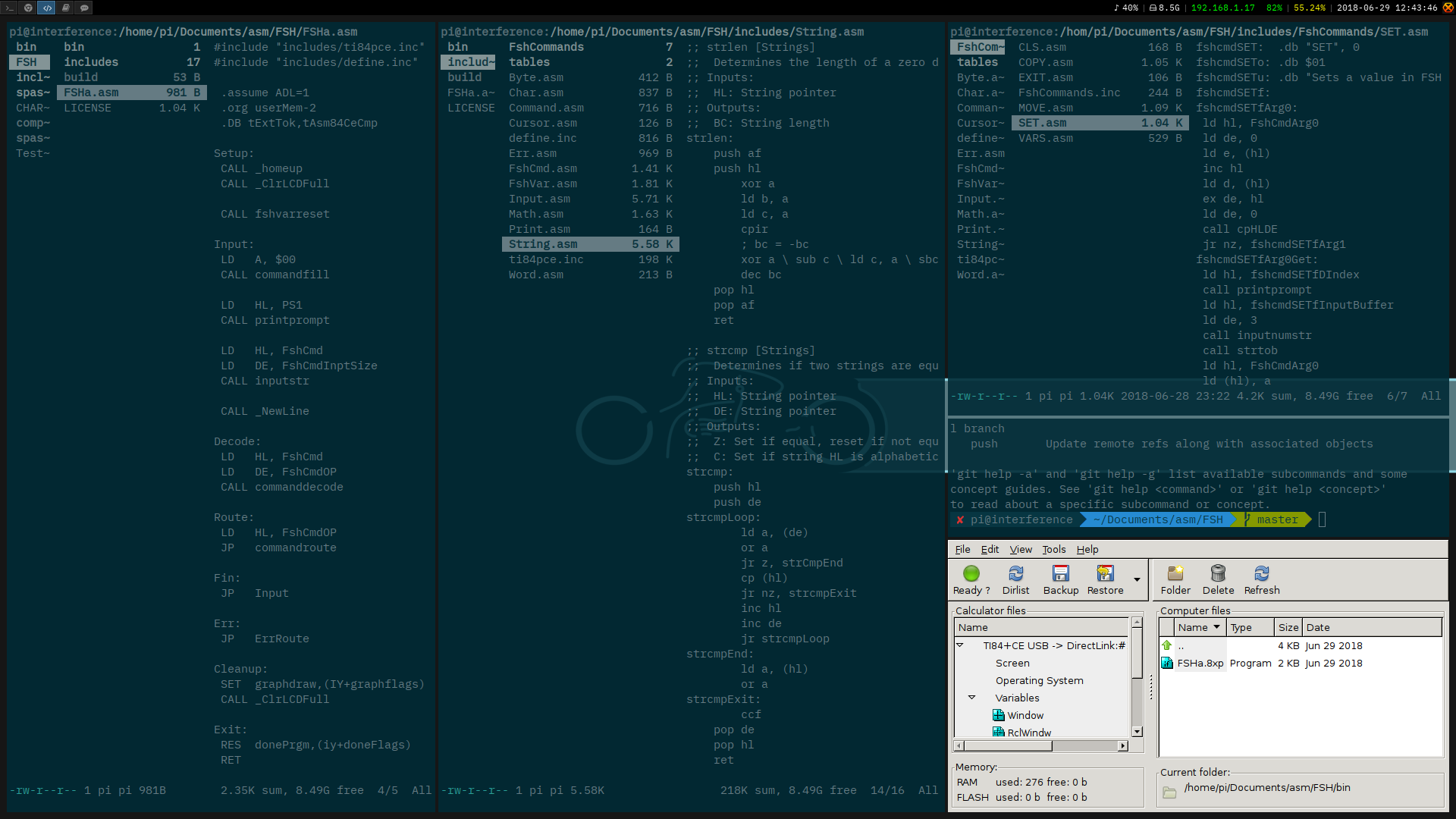Open the File menu

coord(962,549)
